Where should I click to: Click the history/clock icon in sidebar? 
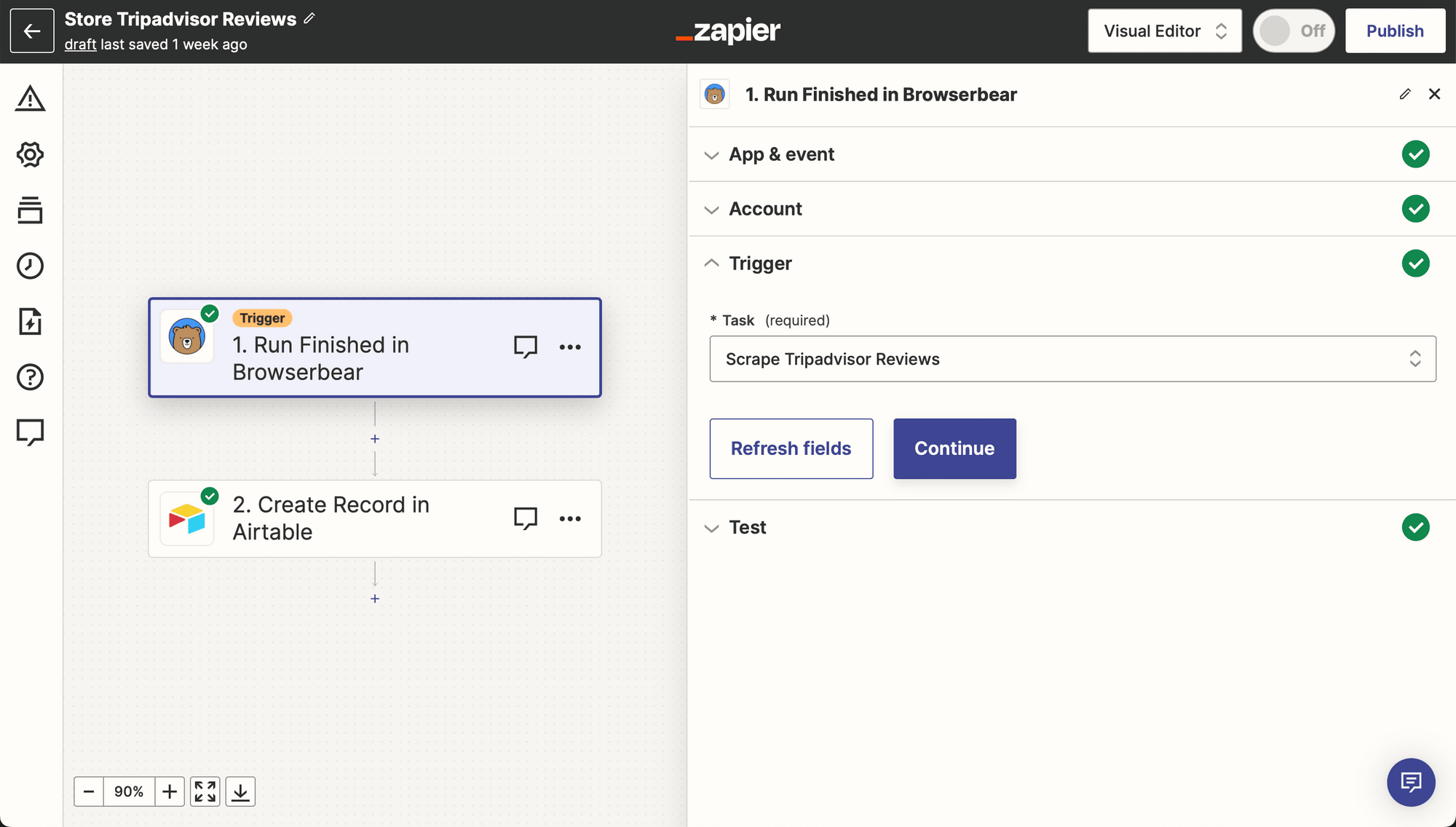(30, 266)
